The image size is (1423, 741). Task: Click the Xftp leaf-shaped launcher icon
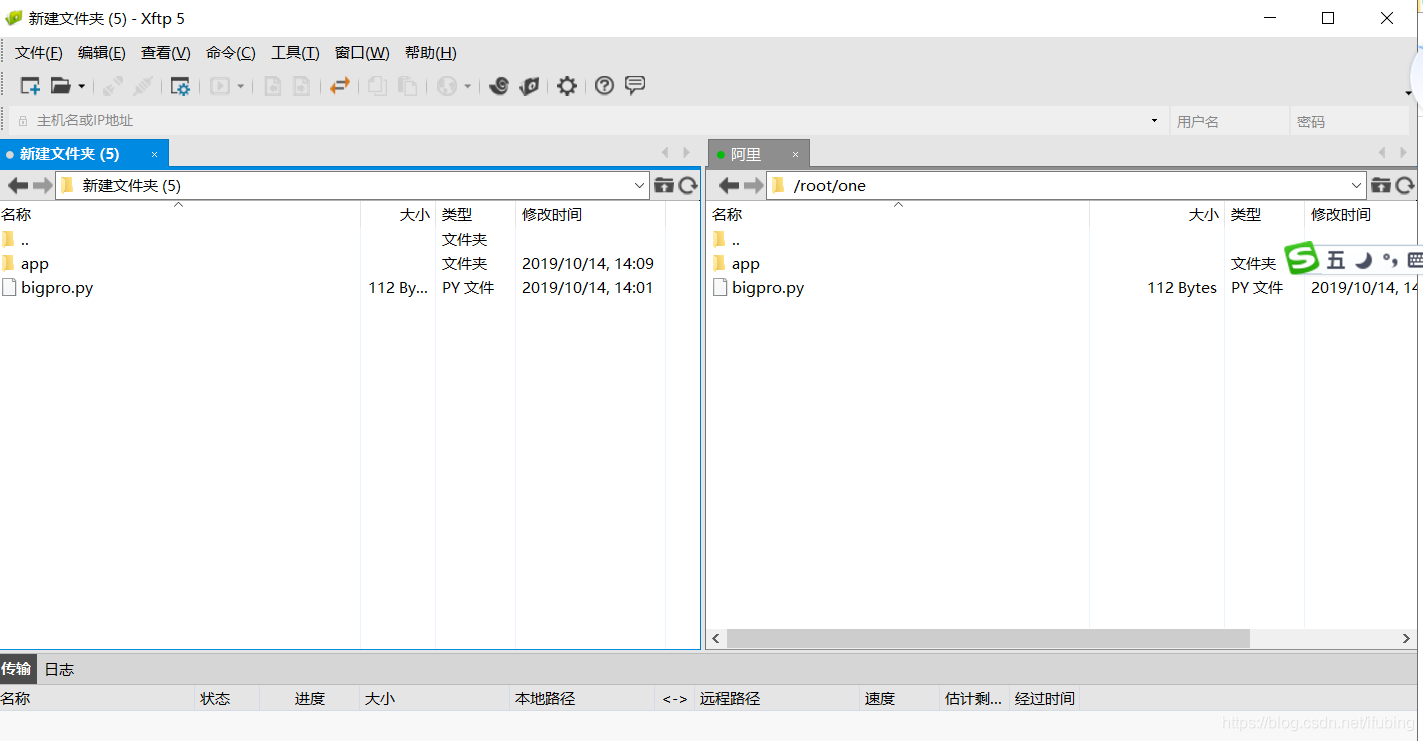click(x=529, y=86)
